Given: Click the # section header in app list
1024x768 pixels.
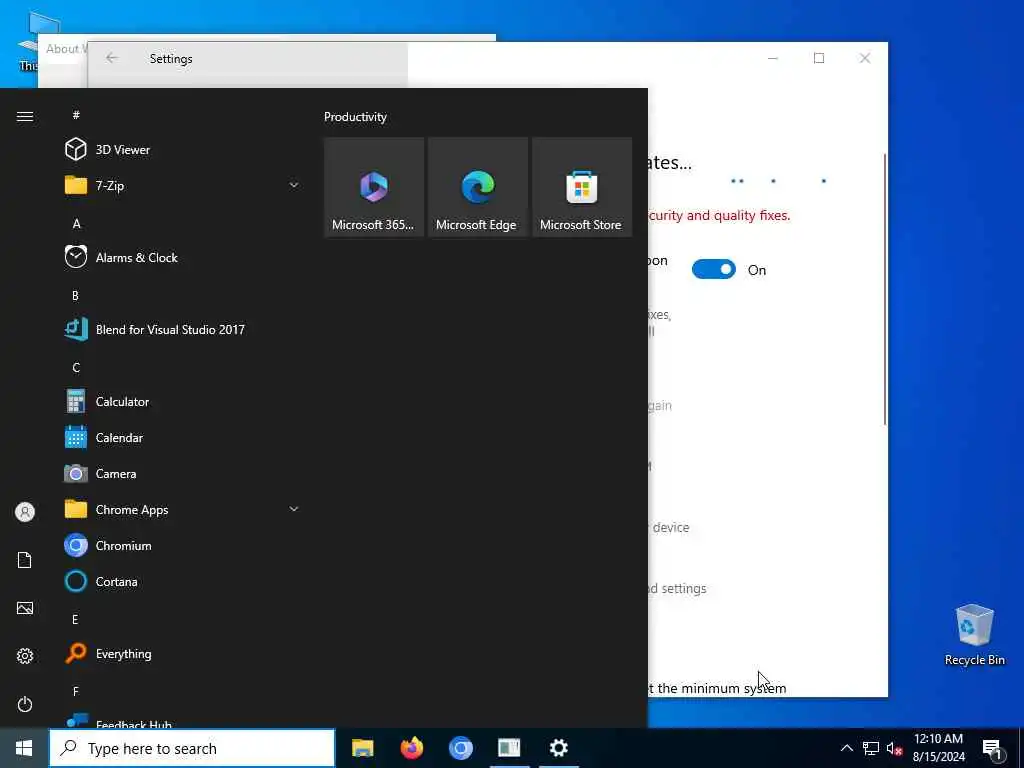Looking at the screenshot, I should coord(76,115).
